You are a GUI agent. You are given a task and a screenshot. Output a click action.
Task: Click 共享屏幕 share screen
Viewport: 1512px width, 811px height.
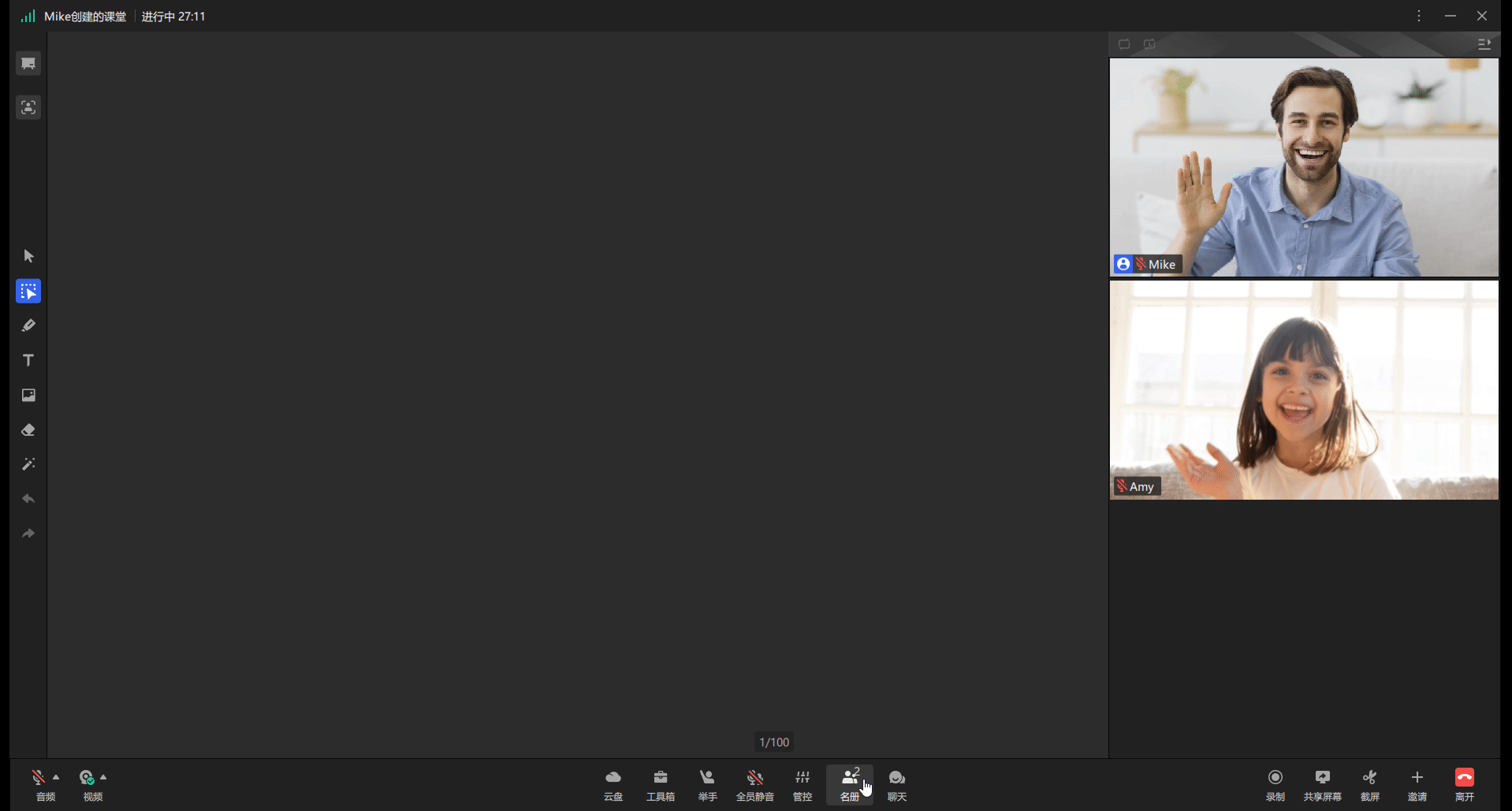(1323, 785)
